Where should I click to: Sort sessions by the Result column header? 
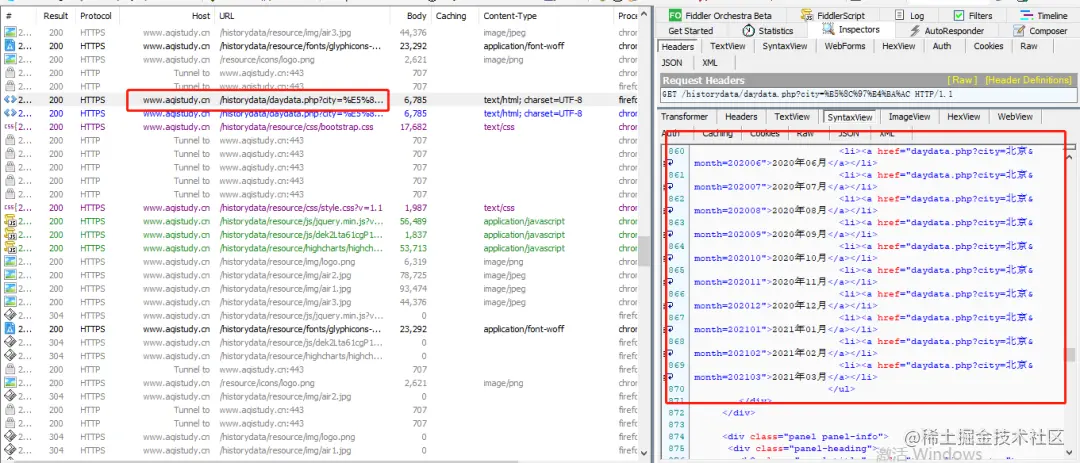[x=56, y=15]
